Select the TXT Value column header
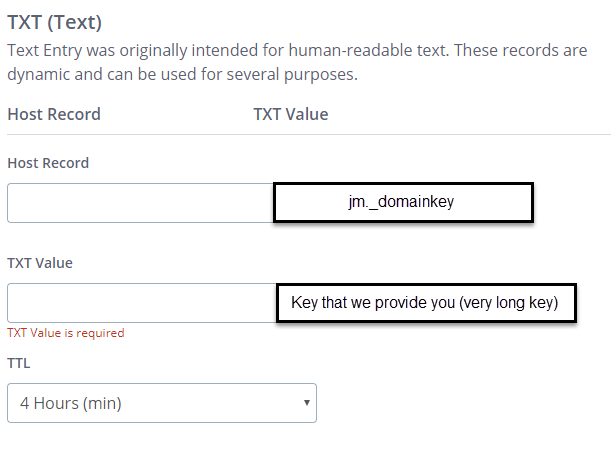 click(x=291, y=114)
